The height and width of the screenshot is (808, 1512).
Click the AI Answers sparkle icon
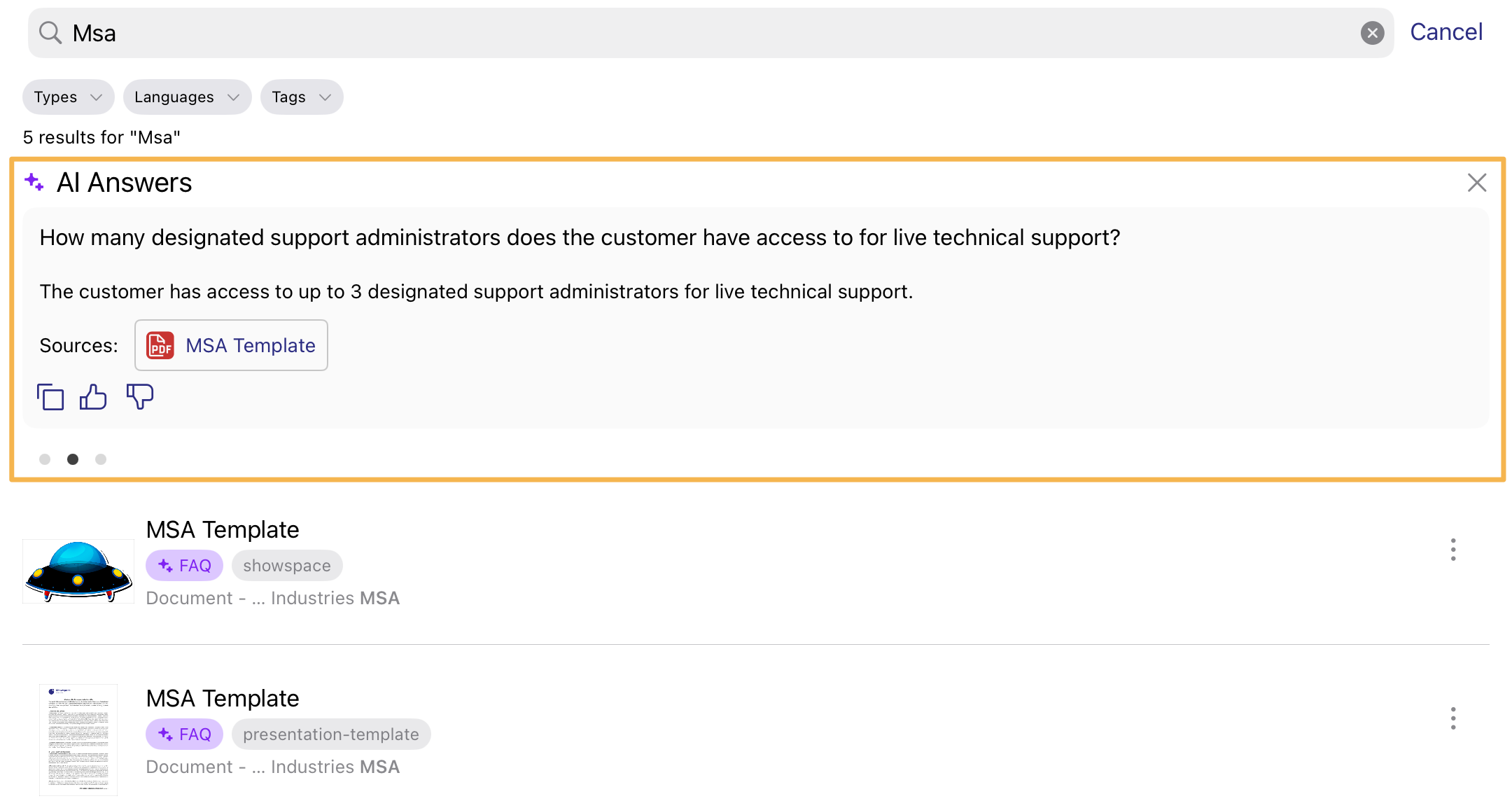click(34, 181)
